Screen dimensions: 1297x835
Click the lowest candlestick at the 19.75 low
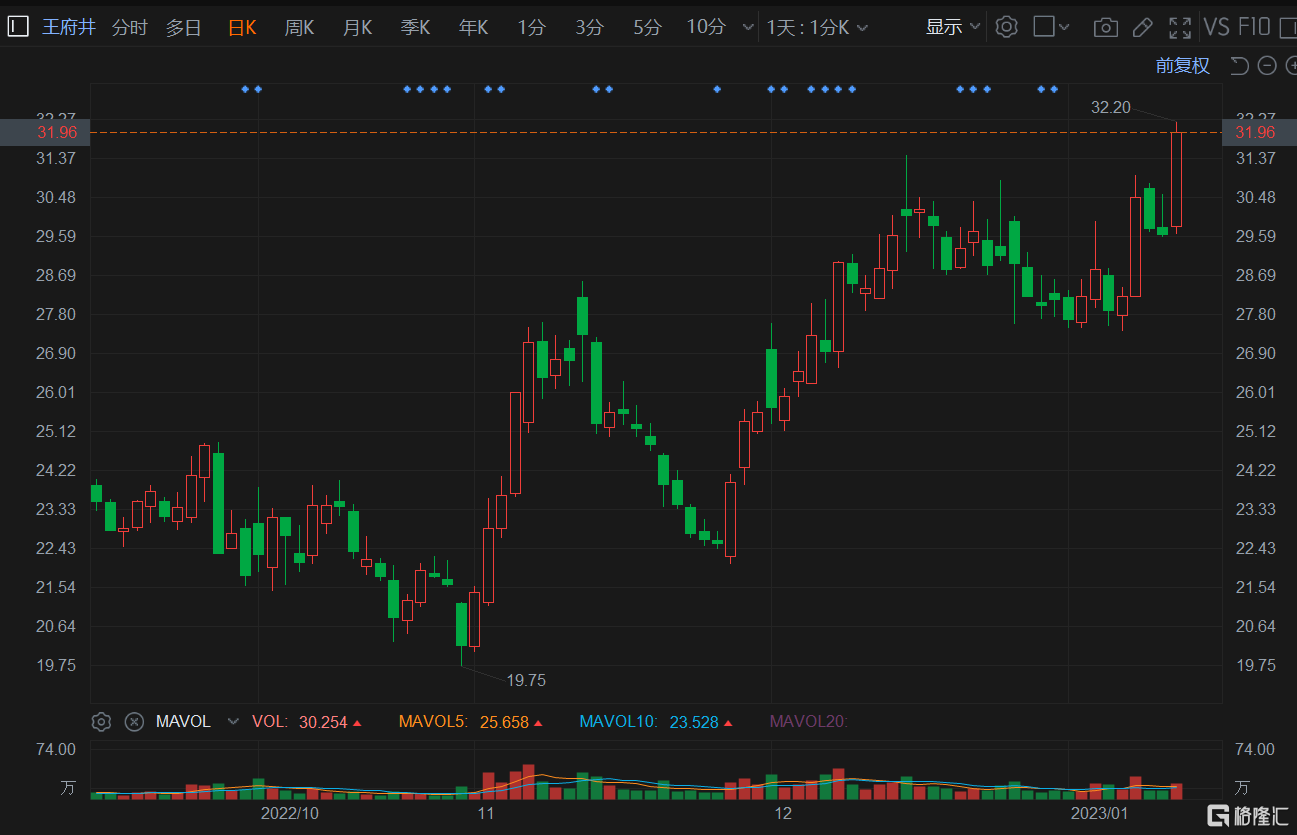pyautogui.click(x=461, y=625)
